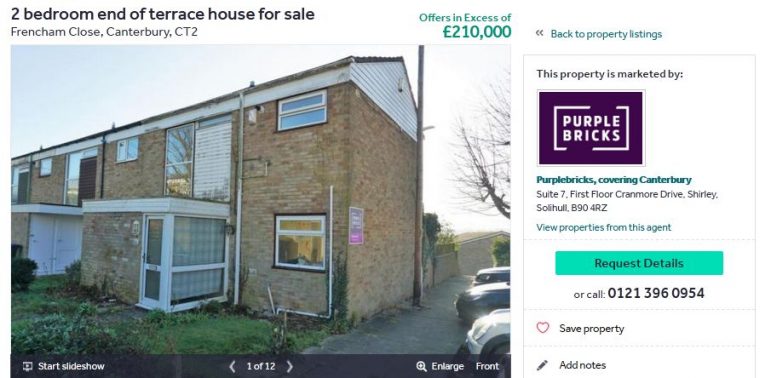Select the Add notes option

point(582,365)
